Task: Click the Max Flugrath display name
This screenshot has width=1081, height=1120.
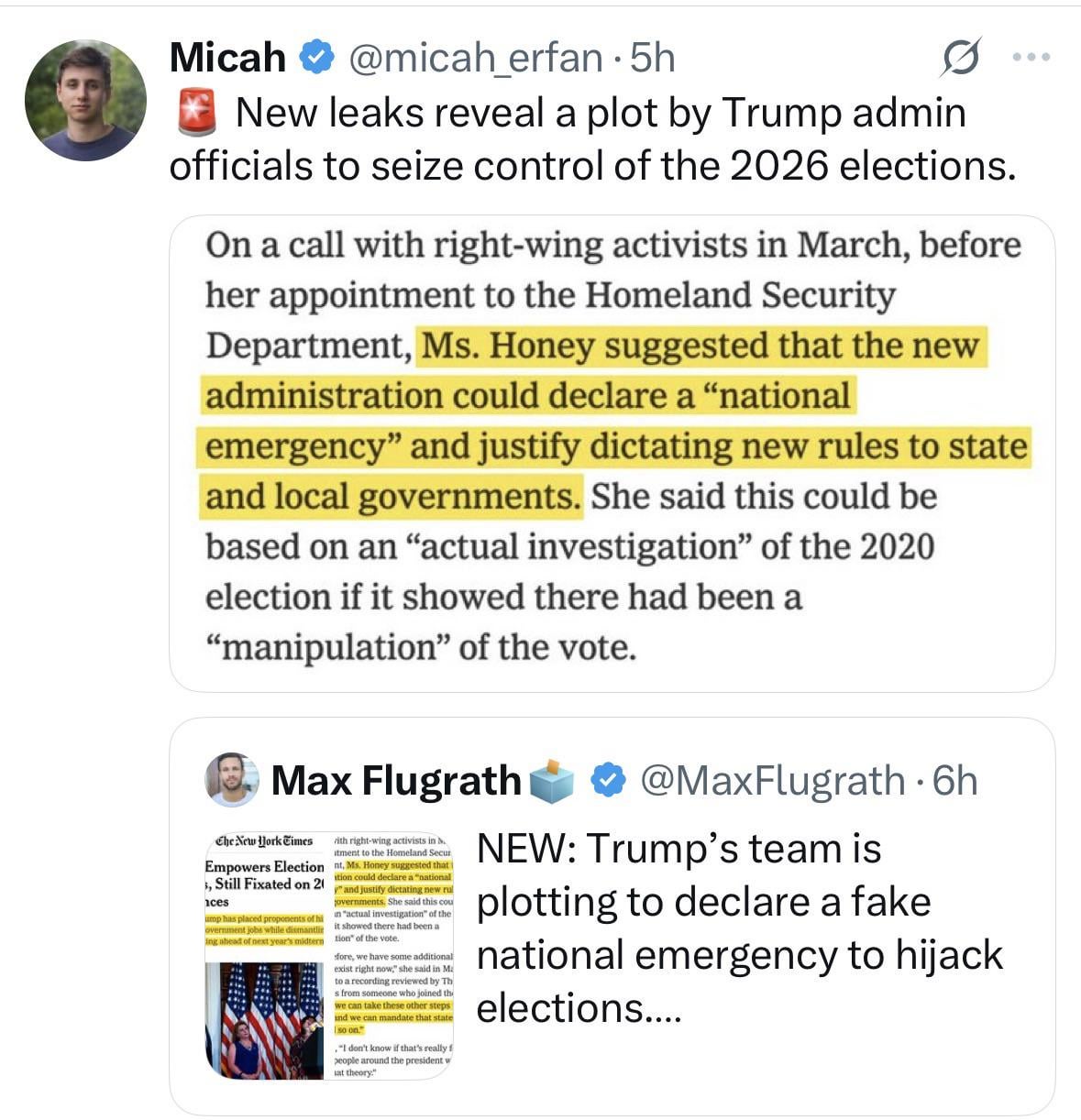Action: [x=395, y=780]
